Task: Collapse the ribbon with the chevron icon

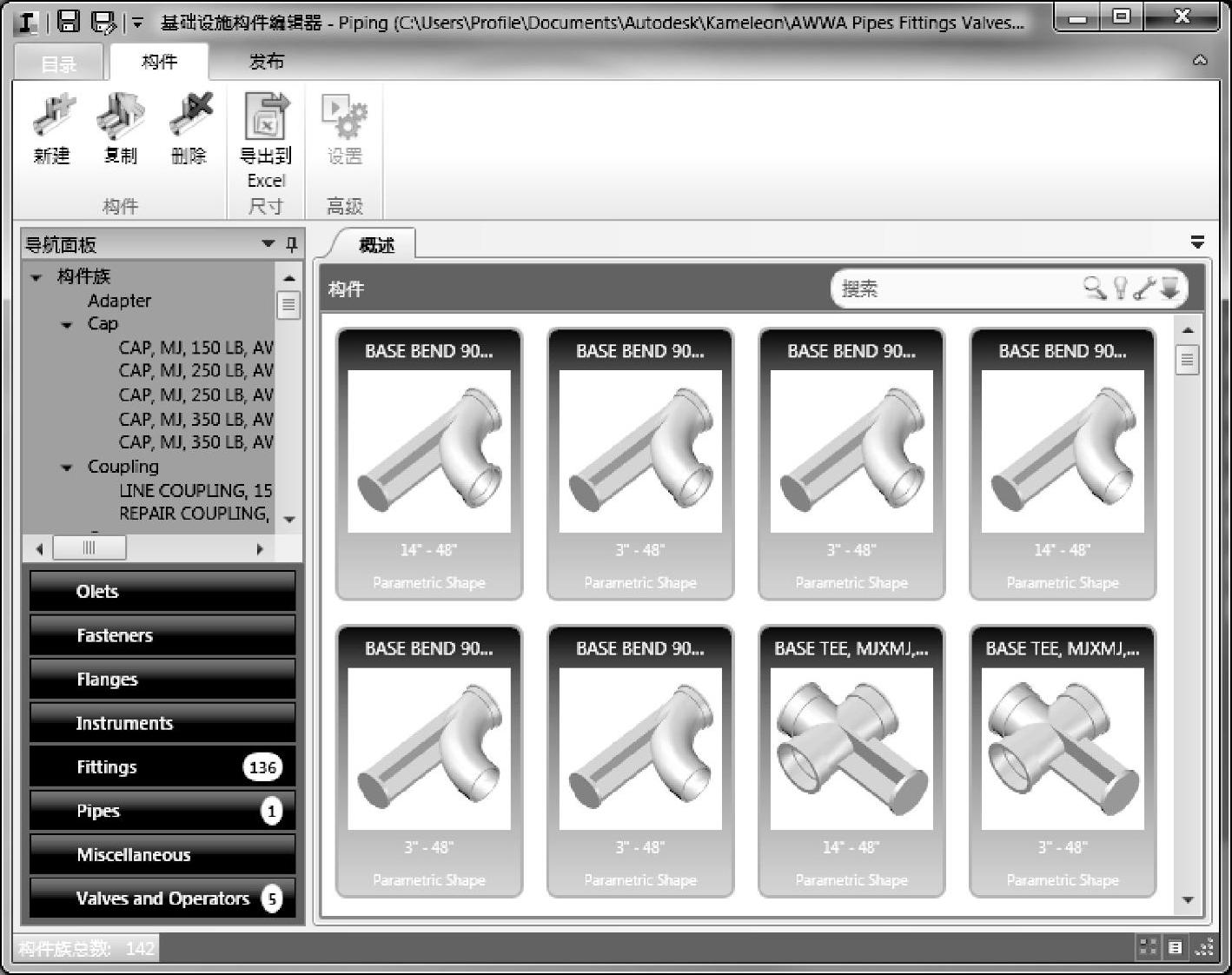Action: coord(1200,61)
